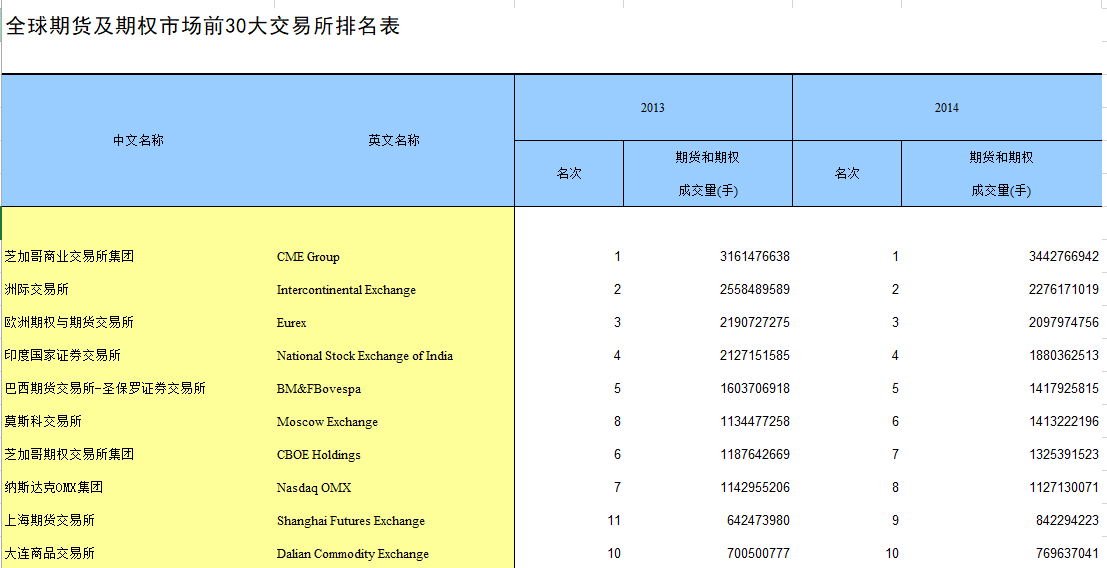Click the value 1880362513
Image resolution: width=1107 pixels, height=568 pixels.
click(x=1064, y=356)
